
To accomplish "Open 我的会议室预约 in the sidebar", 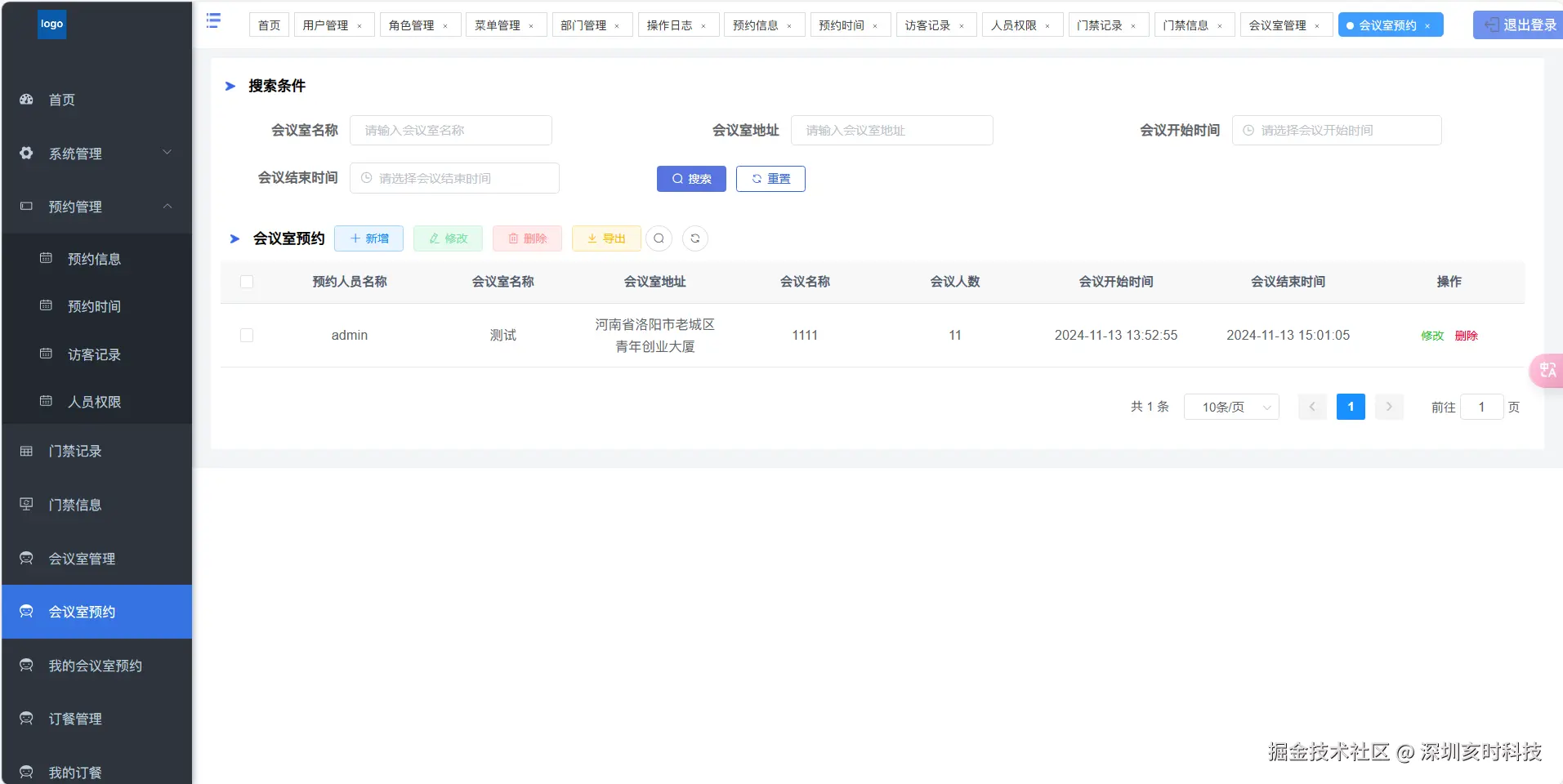I will click(97, 666).
